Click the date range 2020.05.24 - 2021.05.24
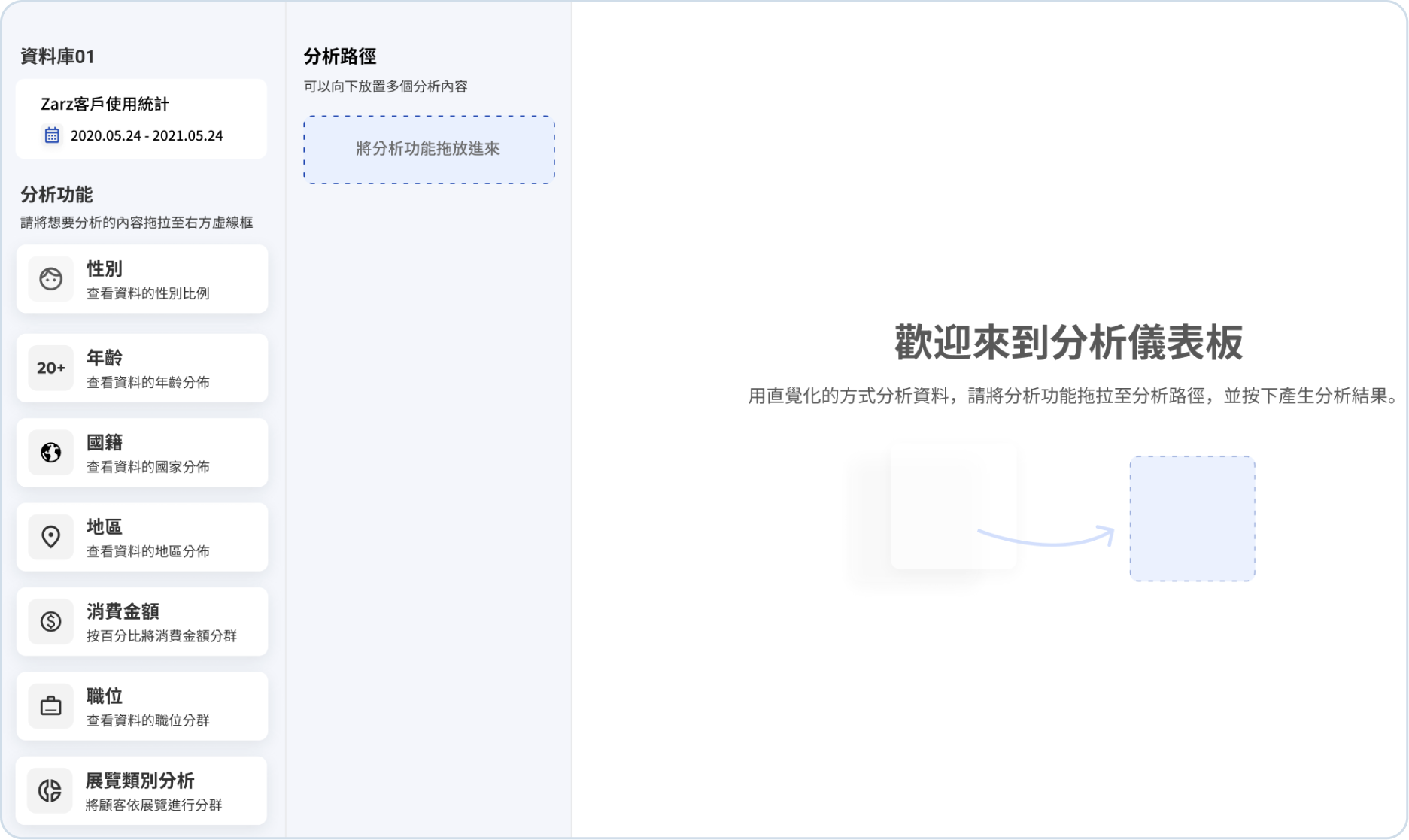The width and height of the screenshot is (1409, 840). coord(147,136)
